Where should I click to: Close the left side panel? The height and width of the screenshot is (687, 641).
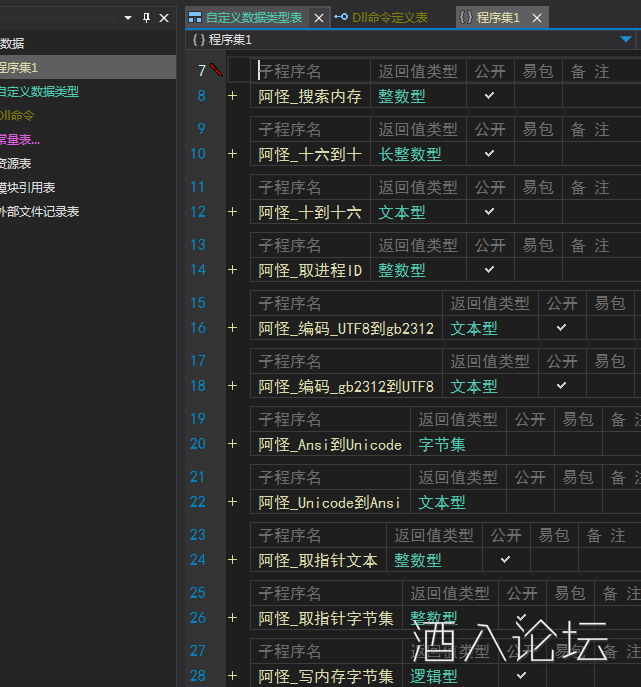[x=165, y=18]
